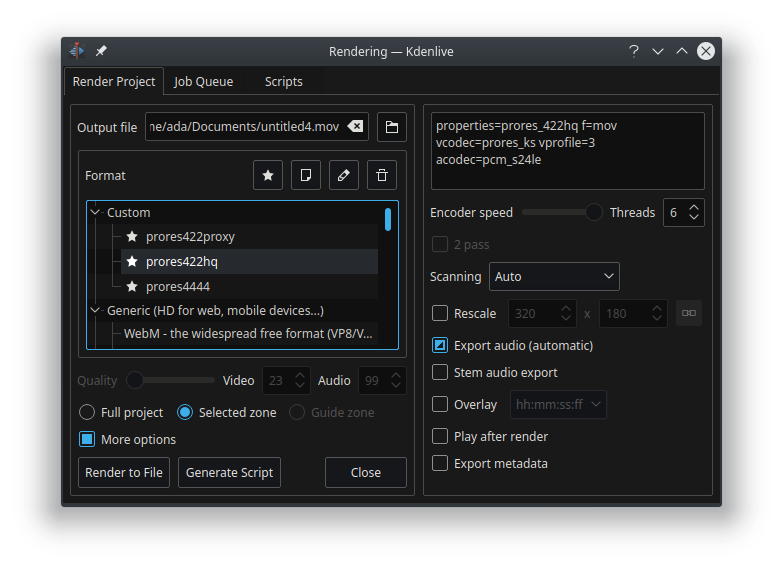Open the Scripts tab
The height and width of the screenshot is (568, 783).
tap(284, 81)
